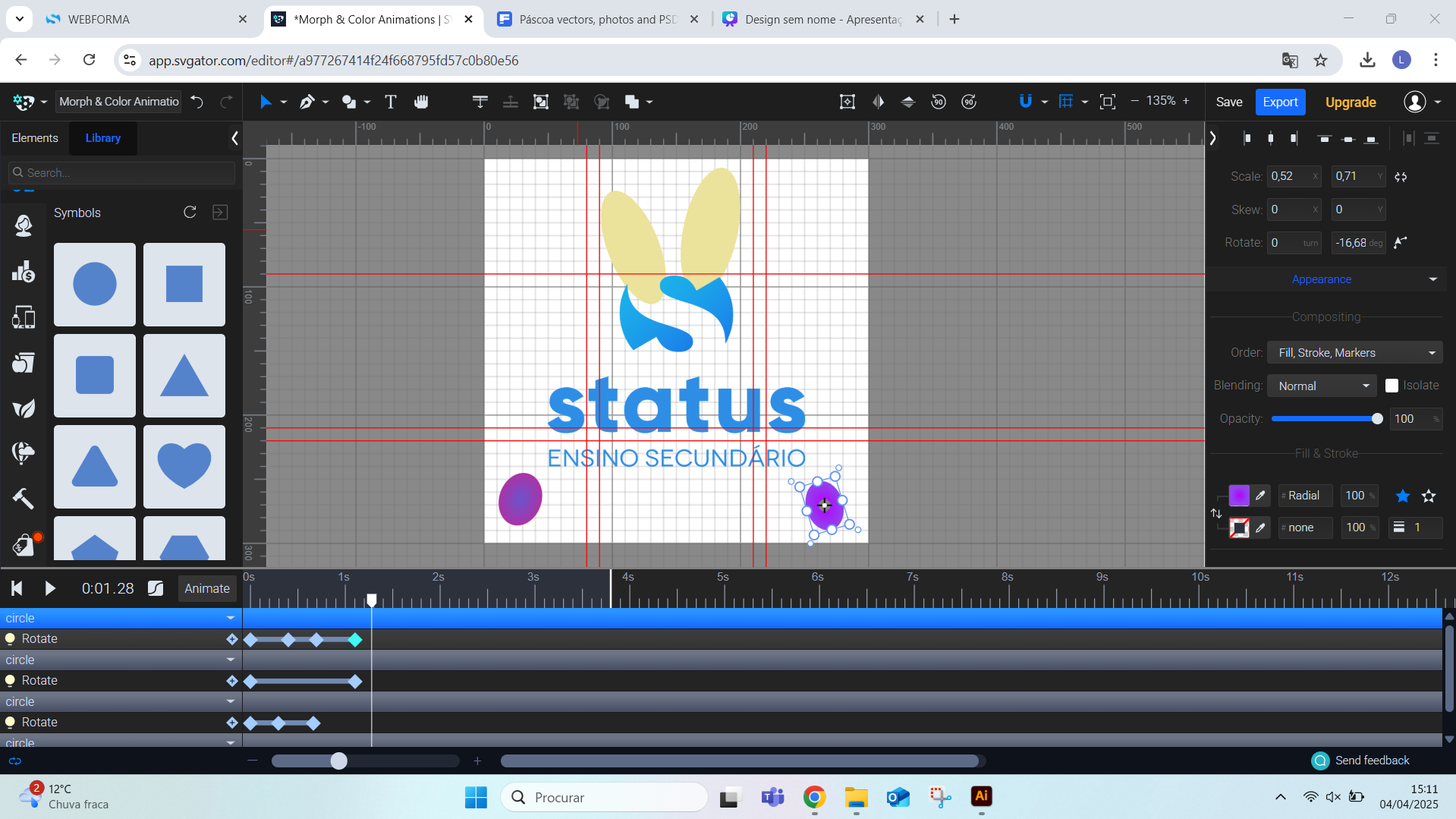Open the Order dropdown Fill, Stroke, Markers
The height and width of the screenshot is (819, 1456).
pos(1355,353)
